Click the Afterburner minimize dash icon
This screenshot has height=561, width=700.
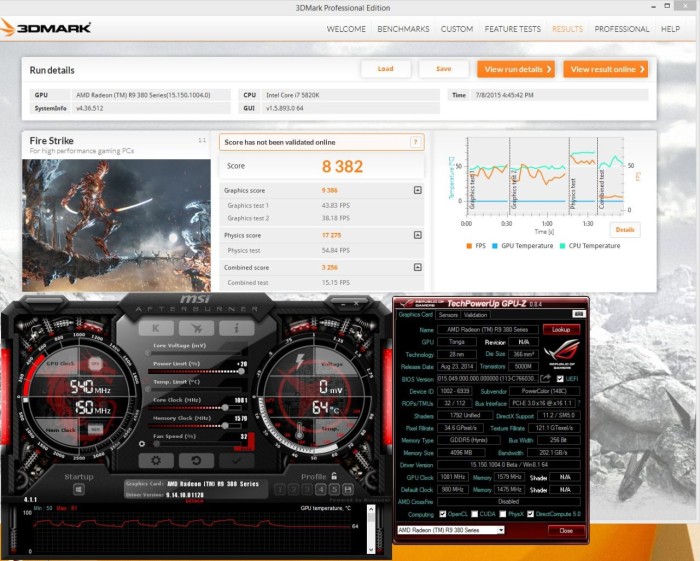[343, 303]
